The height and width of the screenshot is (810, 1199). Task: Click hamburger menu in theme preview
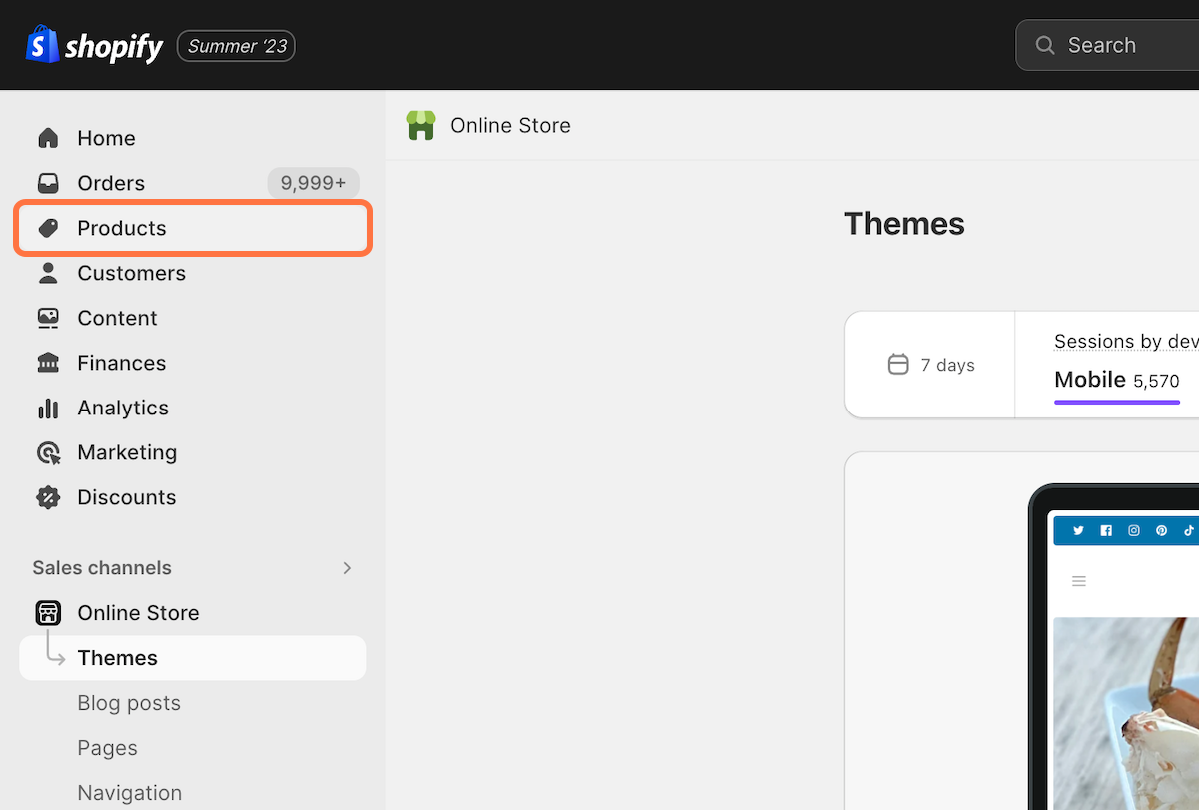coord(1079,581)
